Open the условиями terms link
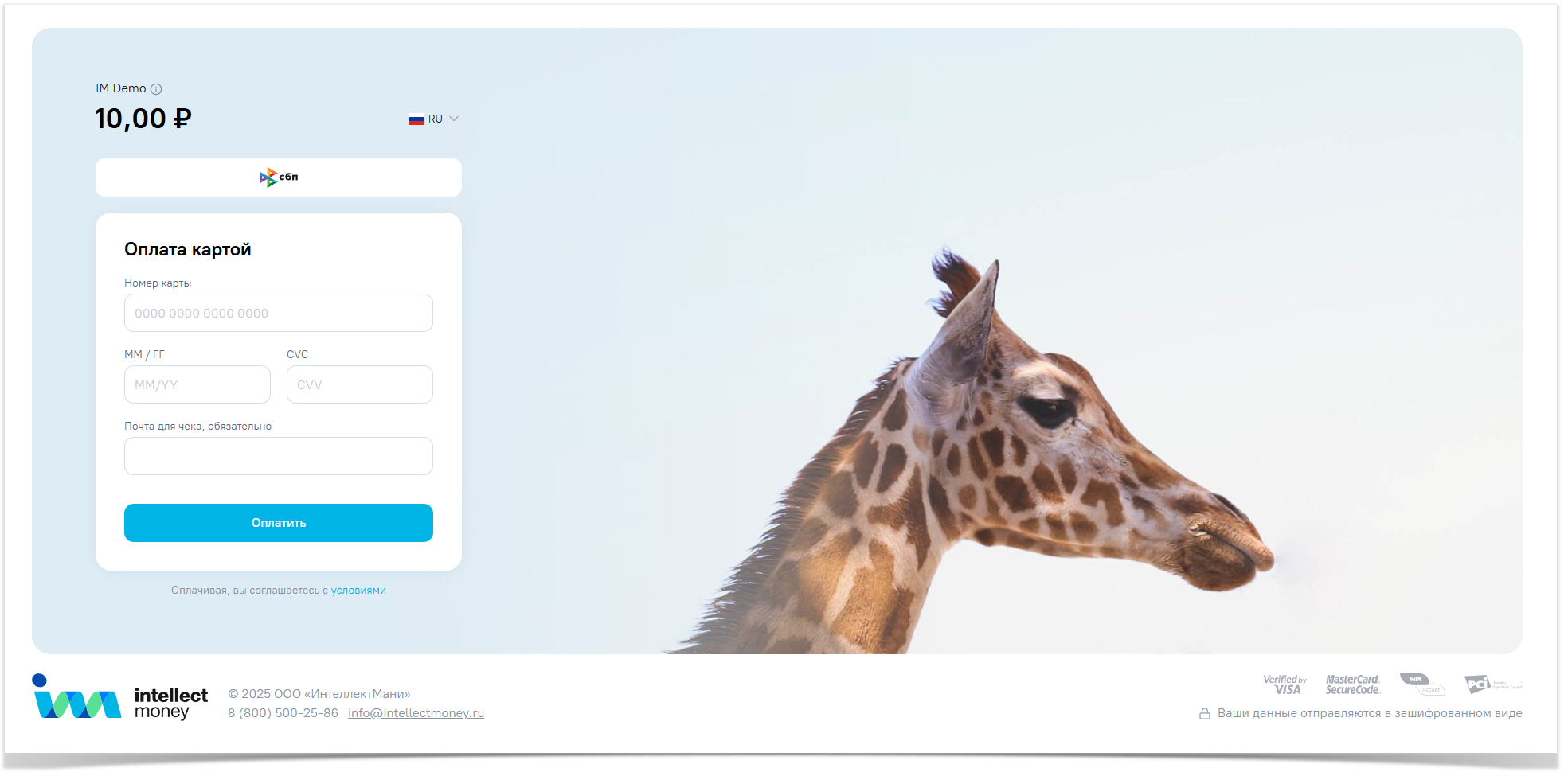The height and width of the screenshot is (776, 1568). click(x=358, y=591)
